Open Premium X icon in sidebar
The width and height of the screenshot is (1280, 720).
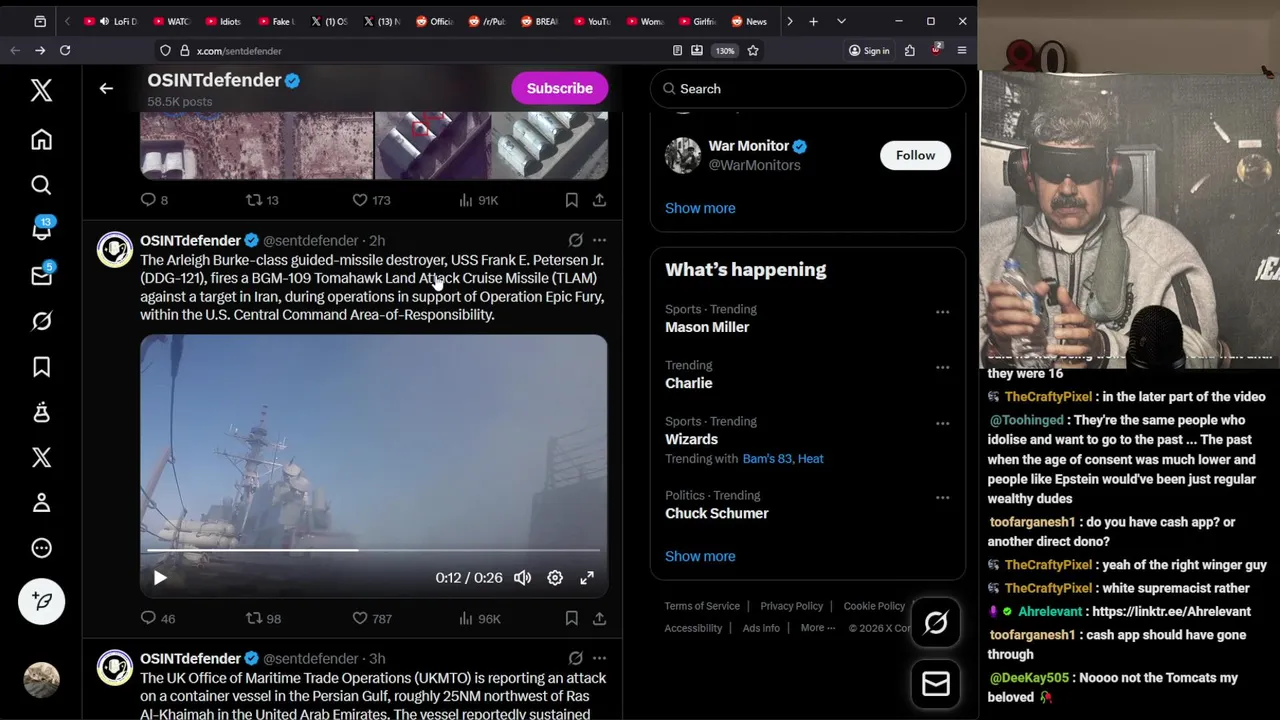[x=41, y=457]
